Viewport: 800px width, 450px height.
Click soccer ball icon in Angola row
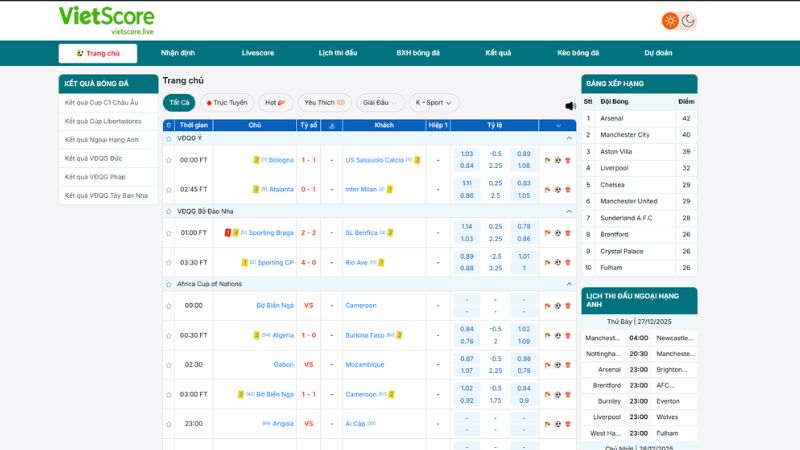coord(558,424)
